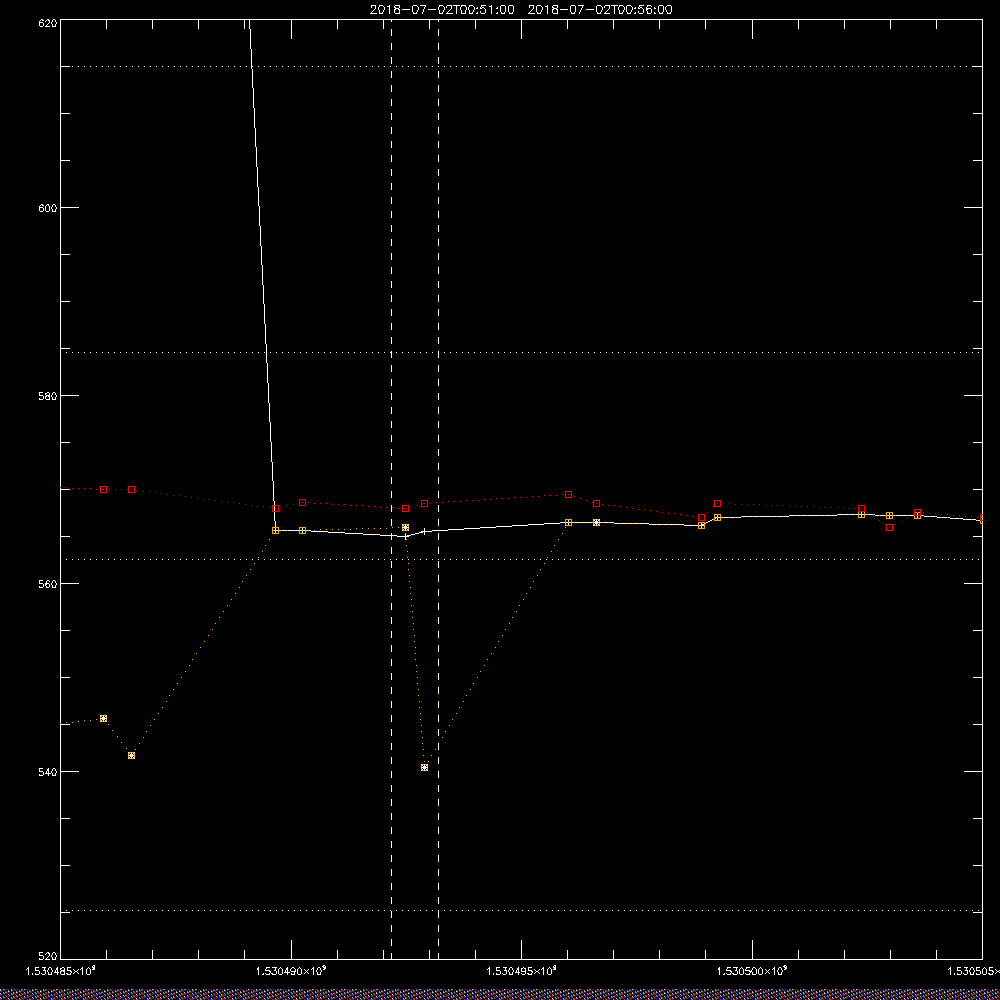The width and height of the screenshot is (1000, 1000).
Task: Click the 580 y-axis label
Action: coord(48,395)
